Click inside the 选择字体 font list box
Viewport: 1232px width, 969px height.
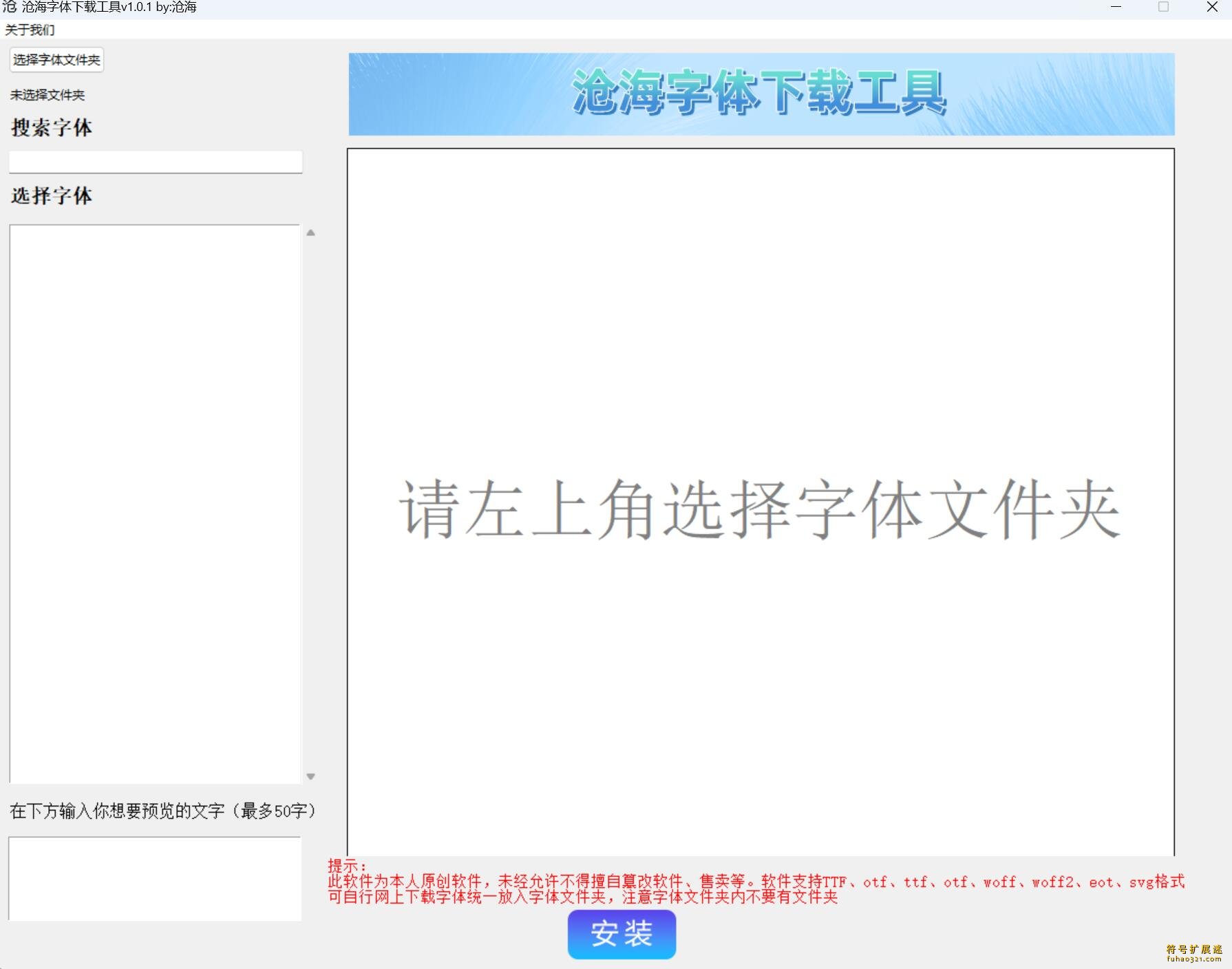pyautogui.click(x=155, y=504)
